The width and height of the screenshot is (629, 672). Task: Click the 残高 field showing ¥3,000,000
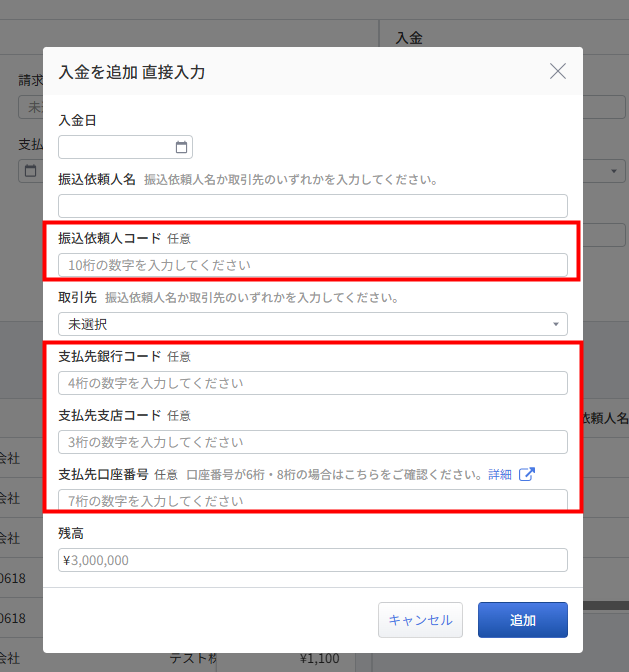pos(312,560)
